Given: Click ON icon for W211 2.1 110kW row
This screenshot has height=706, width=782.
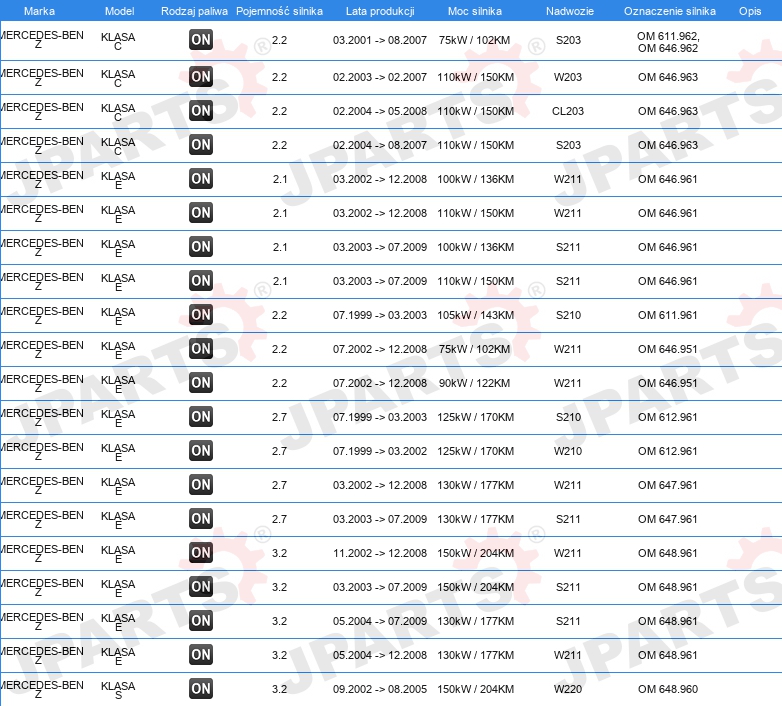Looking at the screenshot, I should click(201, 213).
